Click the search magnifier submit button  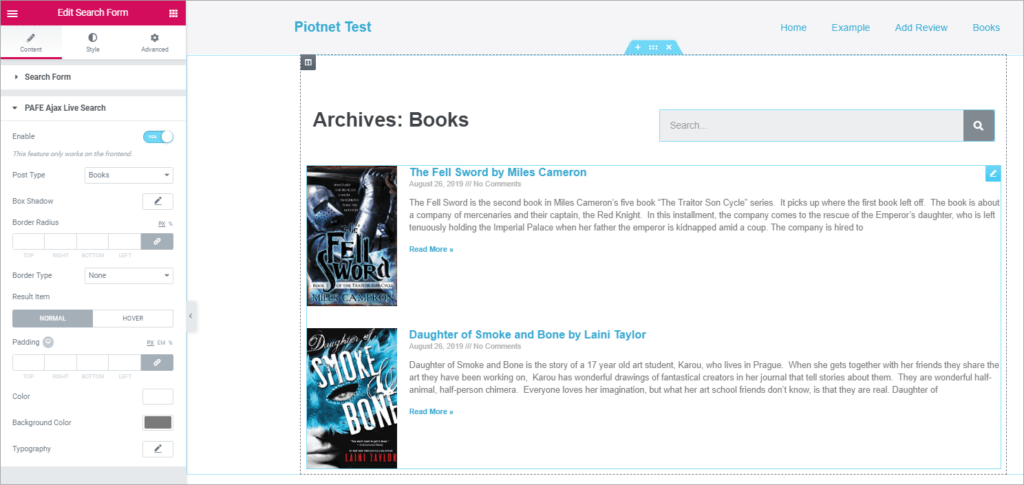pyautogui.click(x=978, y=126)
